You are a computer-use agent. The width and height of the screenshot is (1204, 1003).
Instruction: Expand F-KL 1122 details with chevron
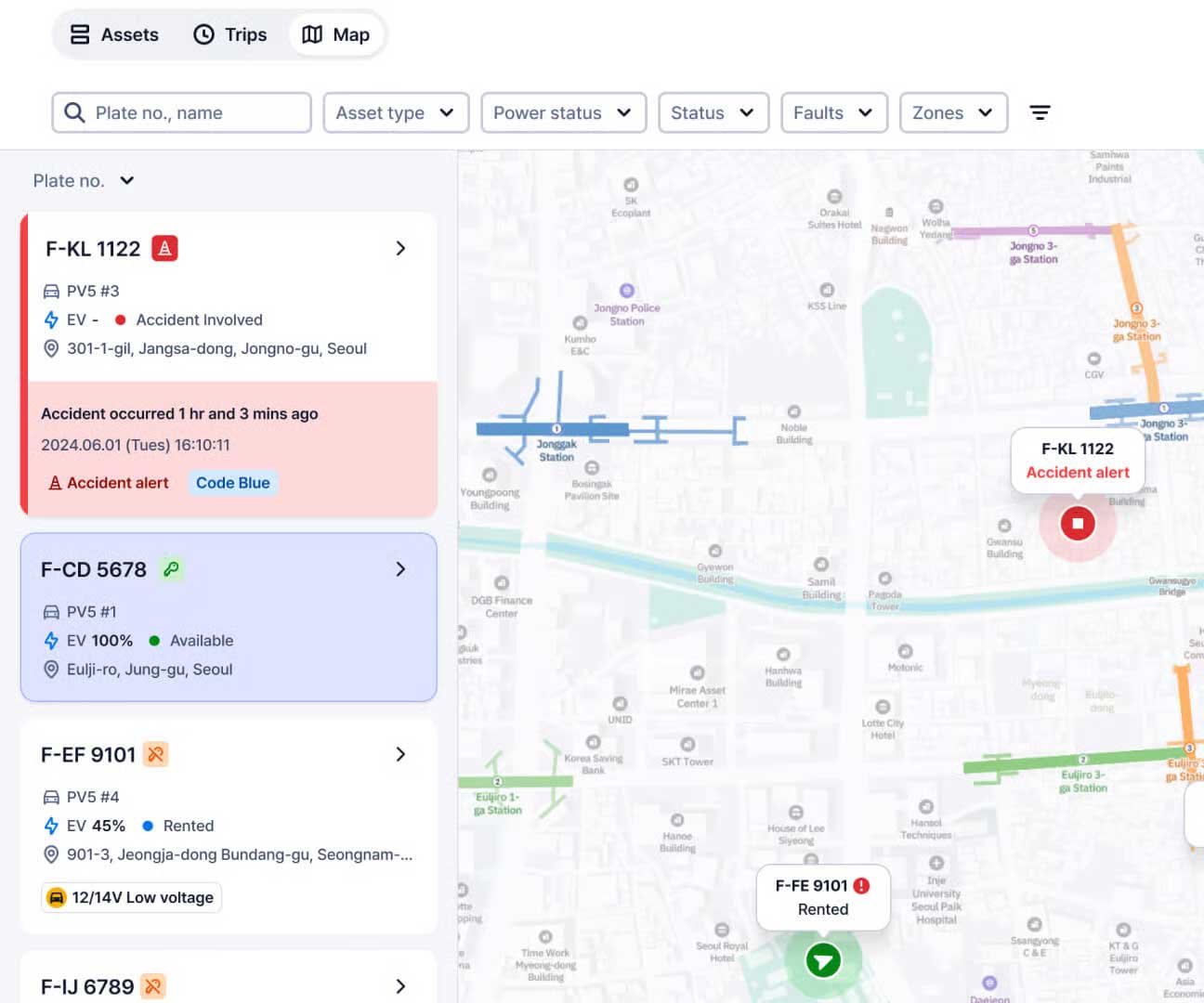point(400,248)
